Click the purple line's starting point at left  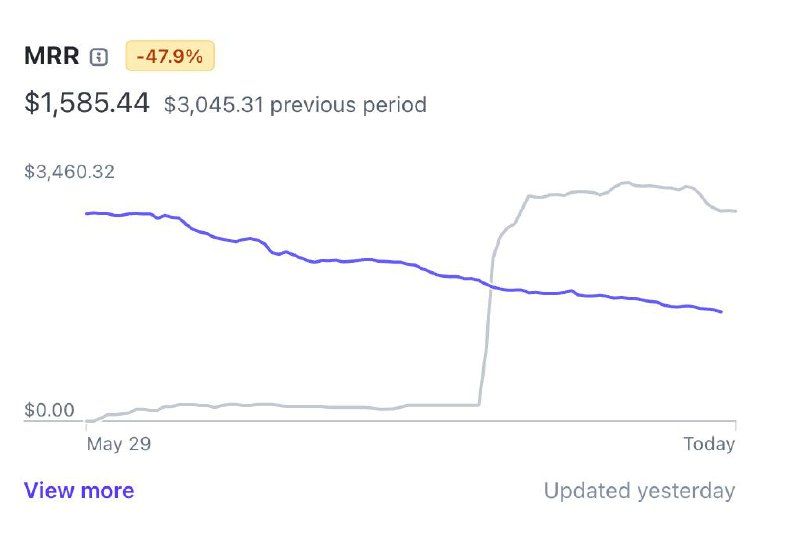(87, 213)
